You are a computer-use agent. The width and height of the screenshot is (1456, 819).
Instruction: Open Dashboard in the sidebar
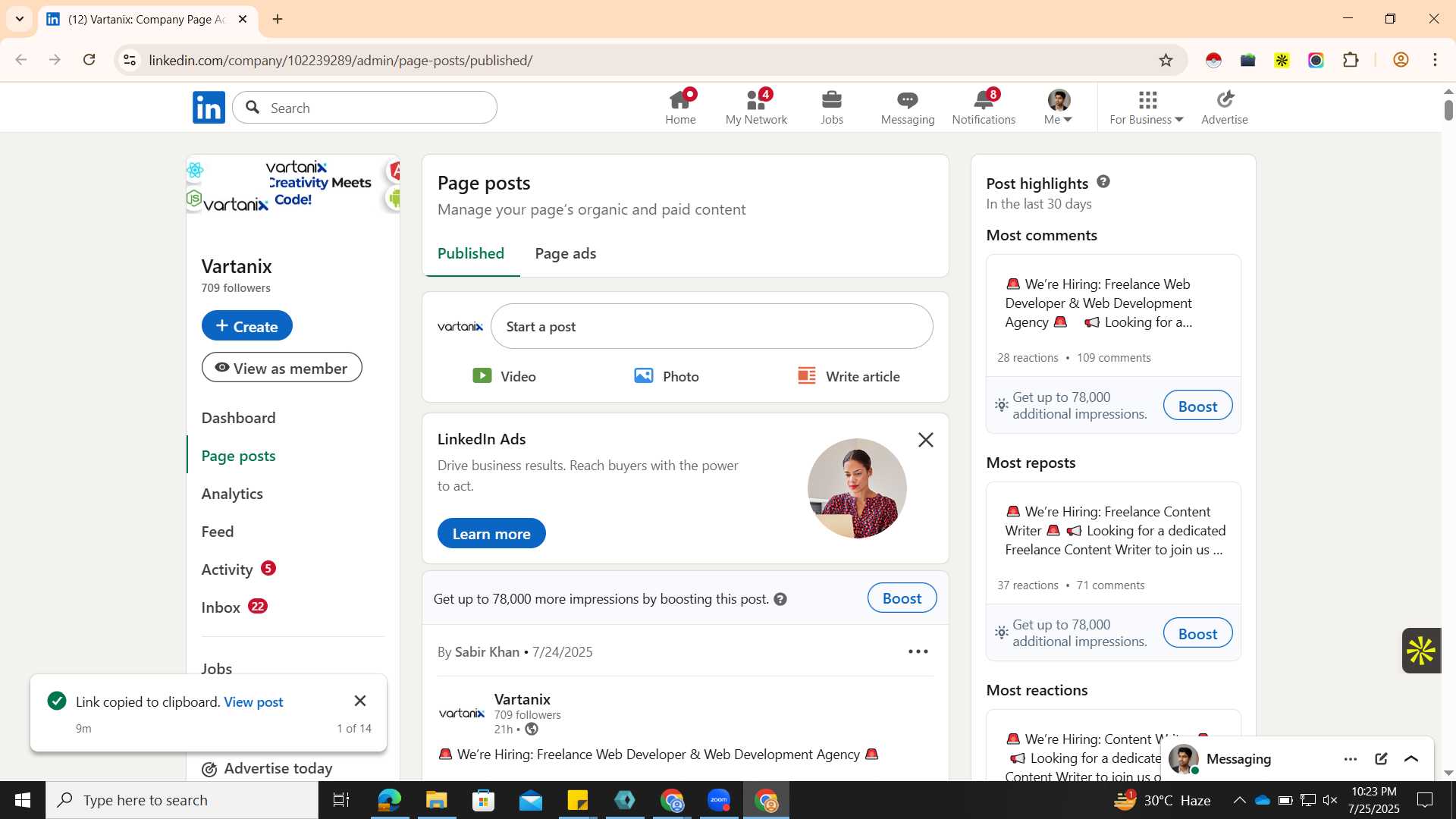[x=239, y=418]
